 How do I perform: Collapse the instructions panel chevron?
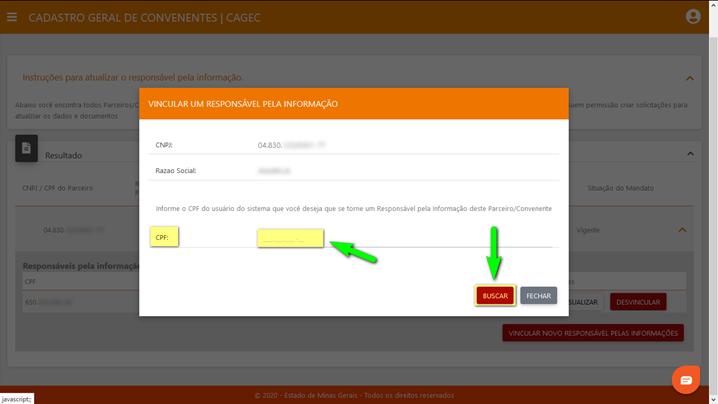[689, 78]
